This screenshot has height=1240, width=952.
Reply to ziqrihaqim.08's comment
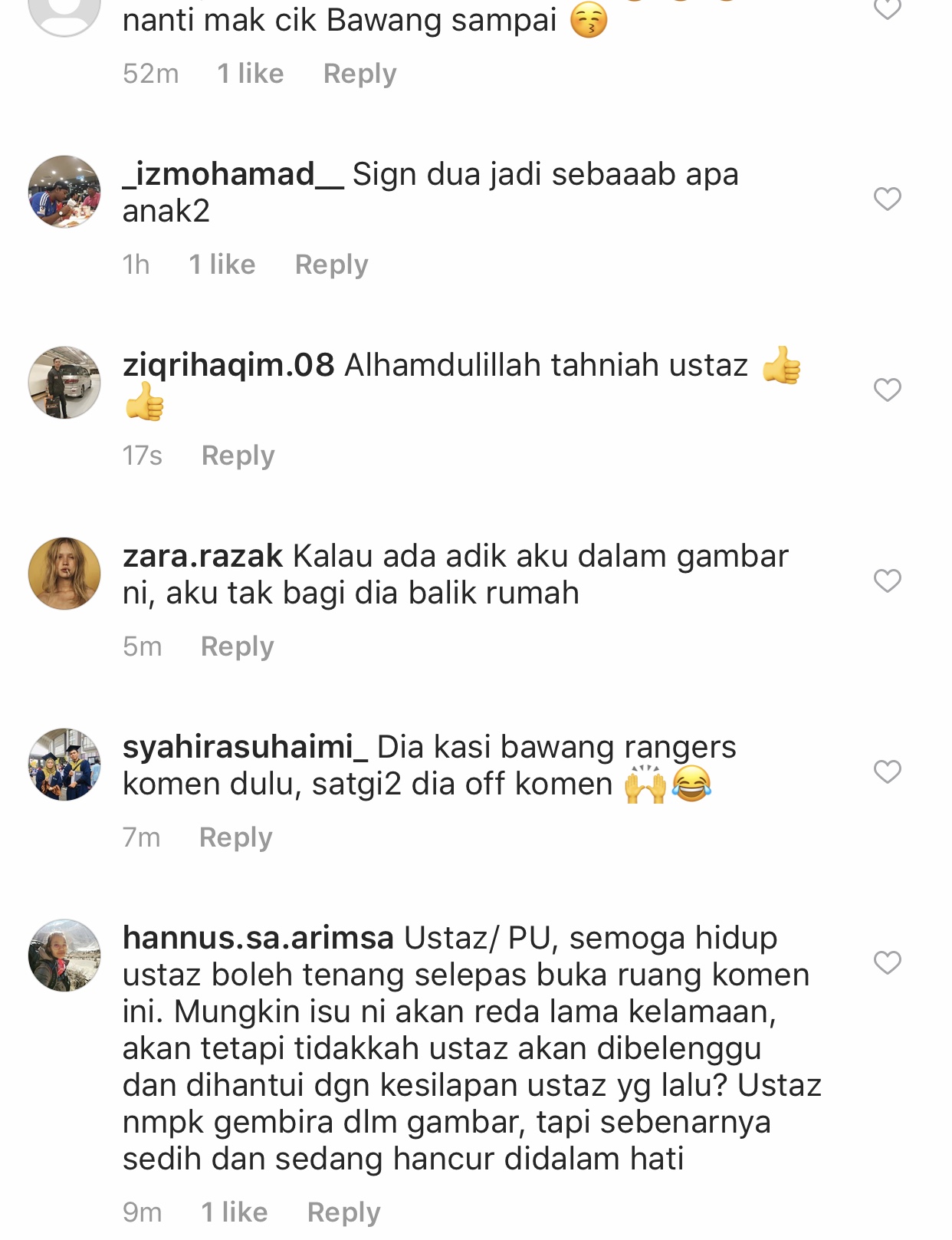[x=238, y=456]
